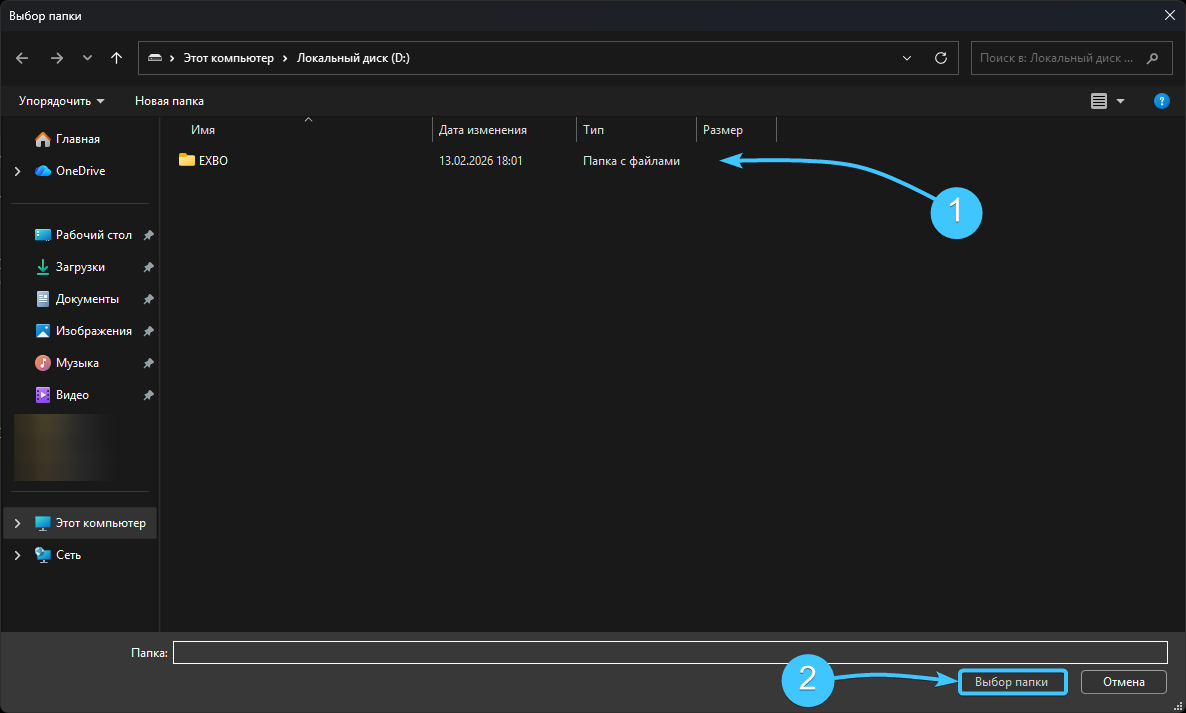Expand the OneDrive tree node
1186x713 pixels.
point(17,171)
